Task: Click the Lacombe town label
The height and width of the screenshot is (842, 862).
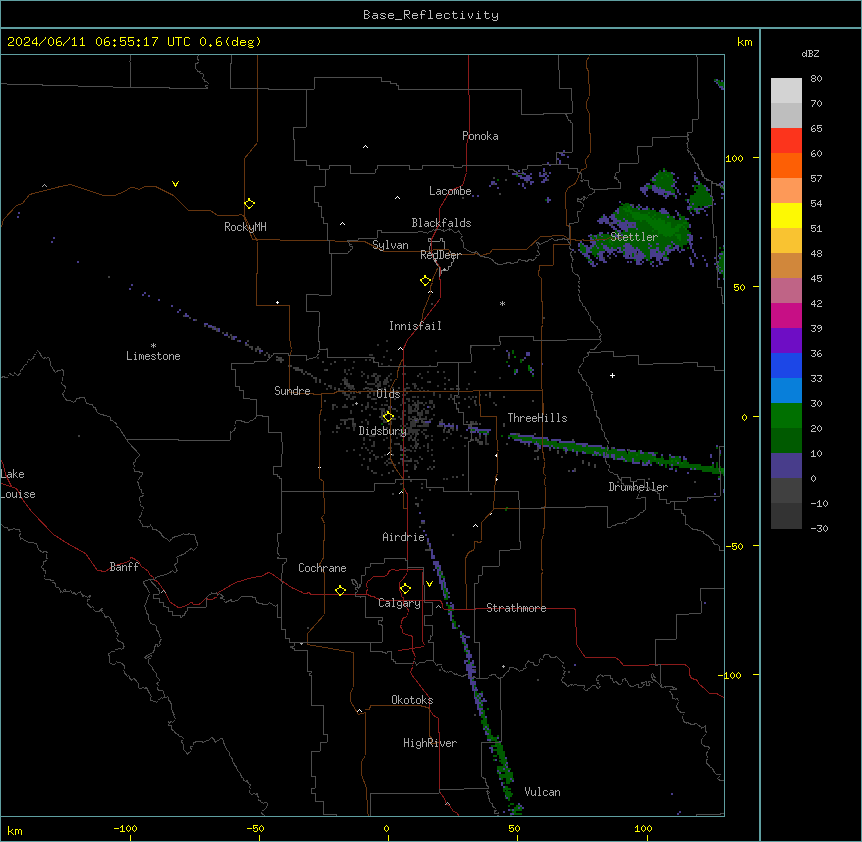Action: coord(450,191)
